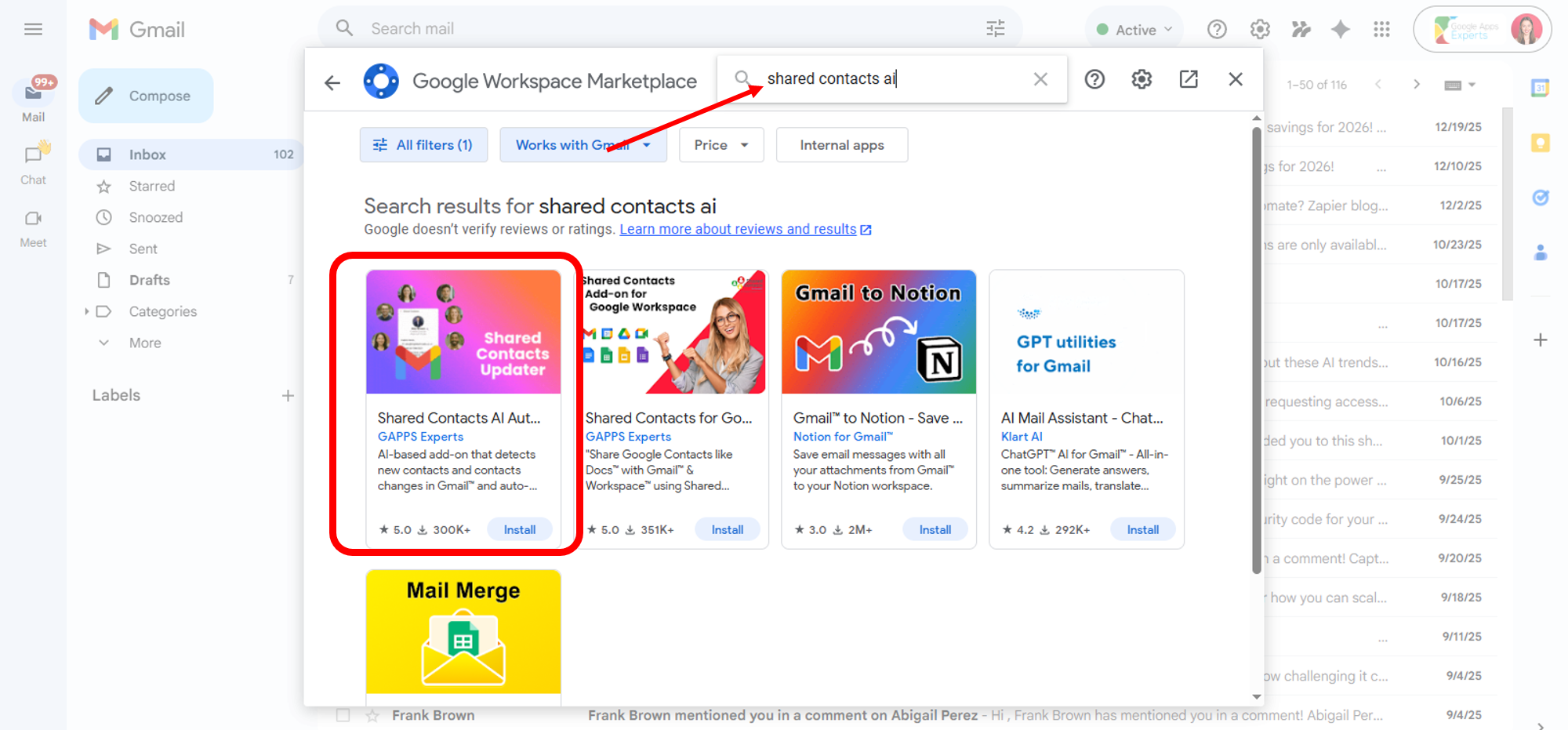Toggle the Internal apps filter
Image resolution: width=1568 pixels, height=730 pixels.
pos(841,145)
